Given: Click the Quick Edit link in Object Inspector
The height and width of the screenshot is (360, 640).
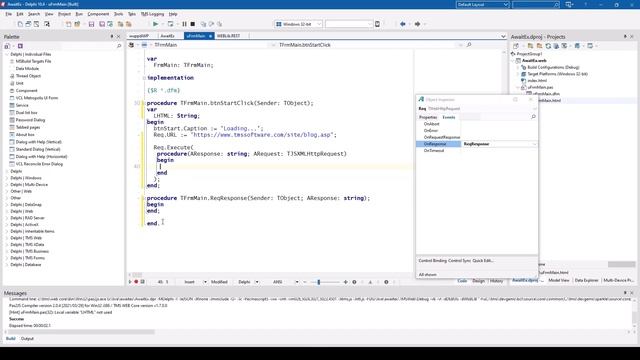Looking at the screenshot, I should click(x=483, y=260).
